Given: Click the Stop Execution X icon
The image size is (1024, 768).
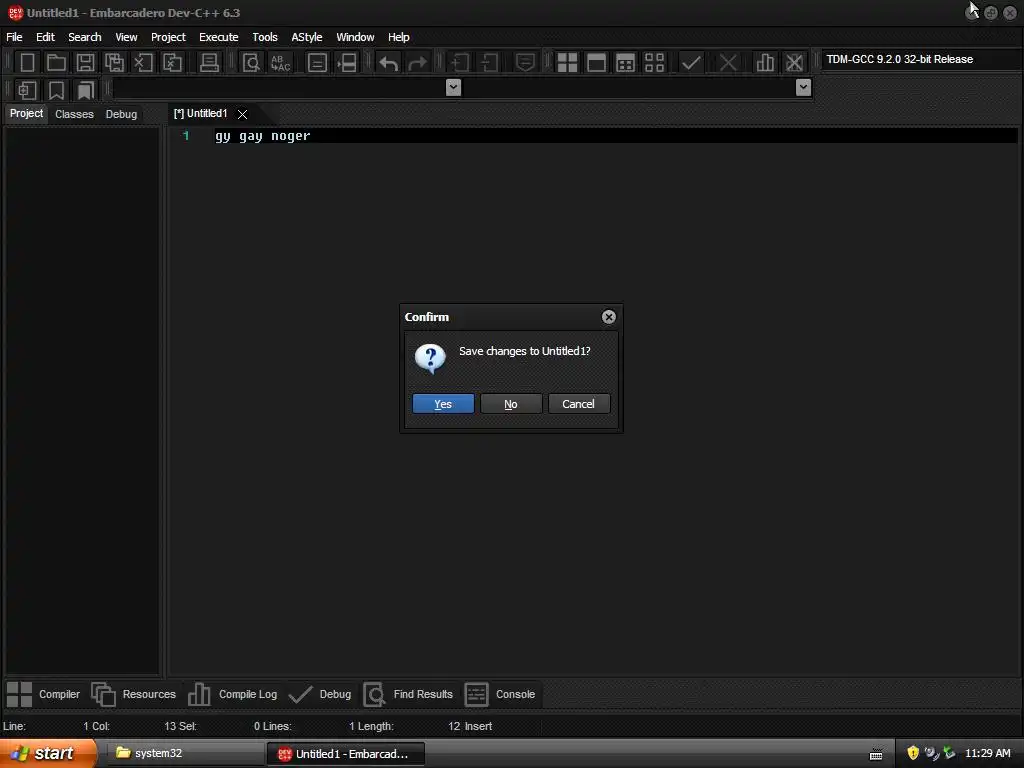Looking at the screenshot, I should pos(728,63).
